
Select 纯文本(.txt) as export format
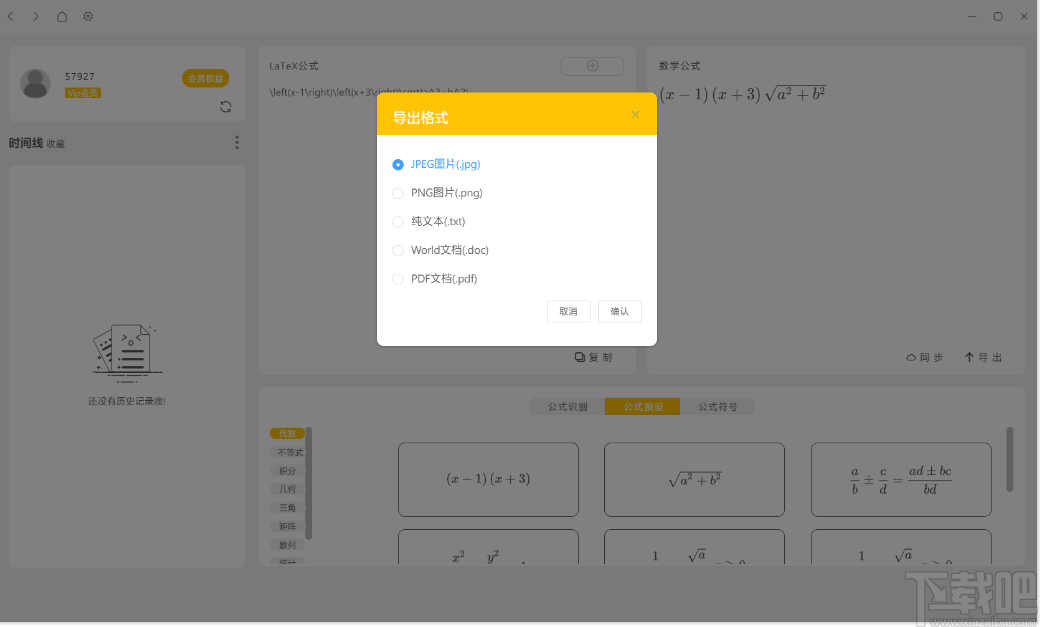pyautogui.click(x=398, y=221)
